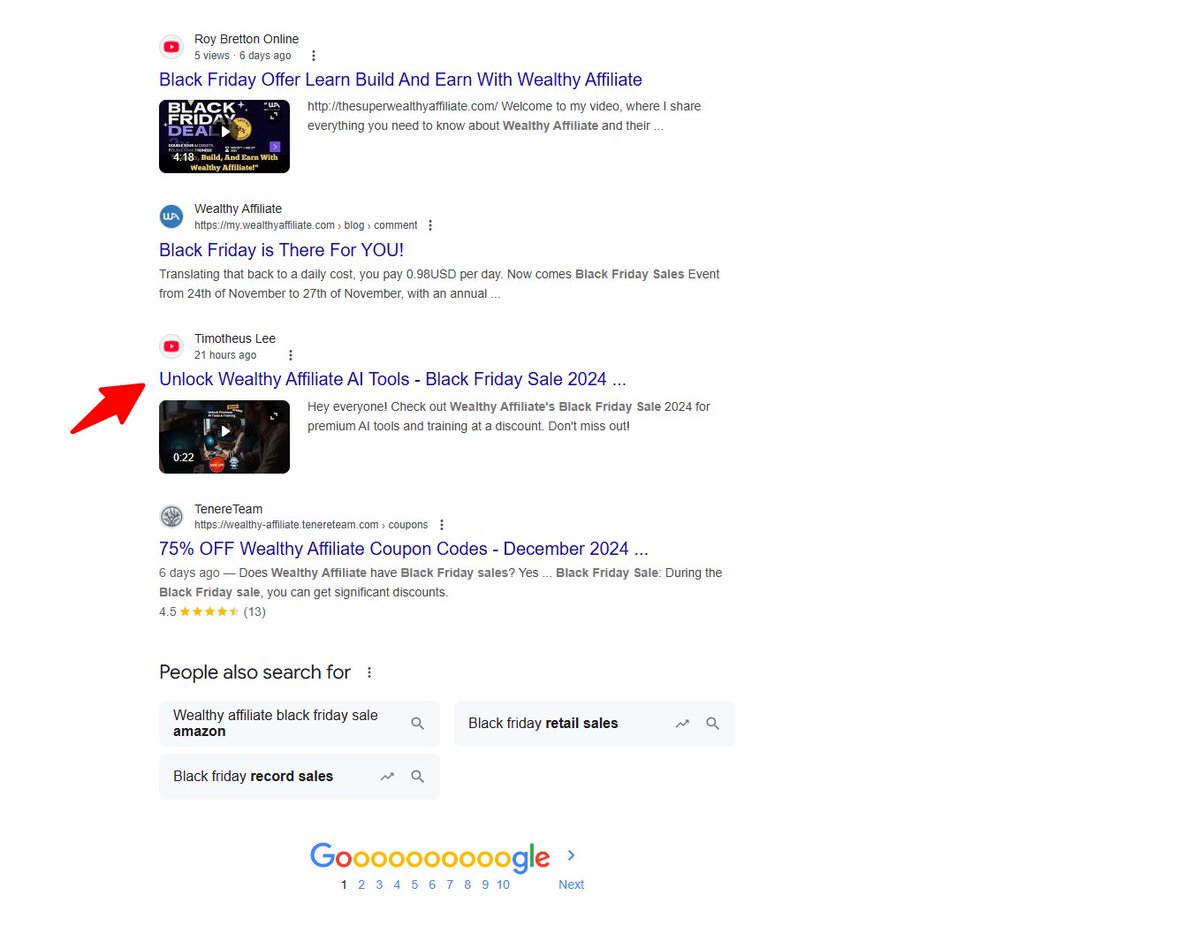Go to results page 5
Viewport: 1200px width, 926px height.
414,885
